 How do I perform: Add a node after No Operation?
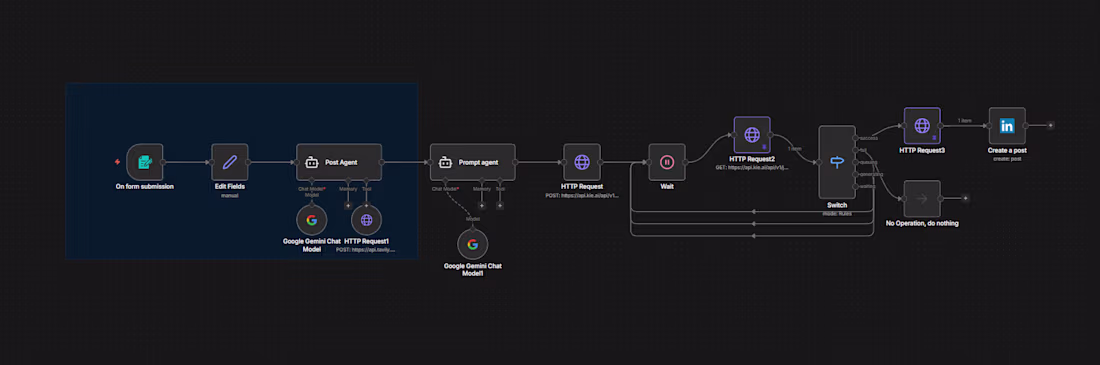coord(965,199)
